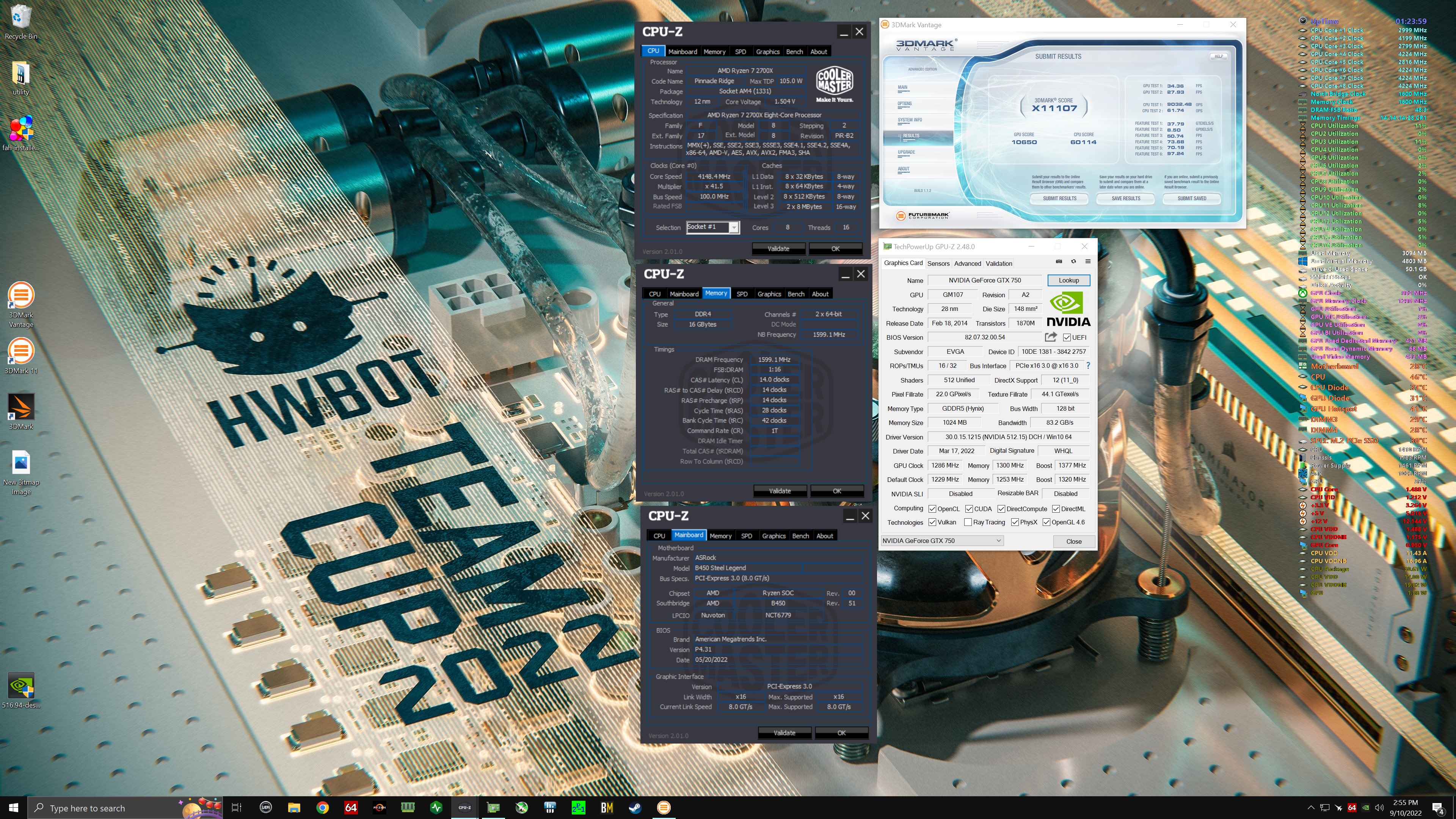Screen dimensions: 1456x819
Task: Toggle the OpenCL checkbox
Action: (933, 509)
